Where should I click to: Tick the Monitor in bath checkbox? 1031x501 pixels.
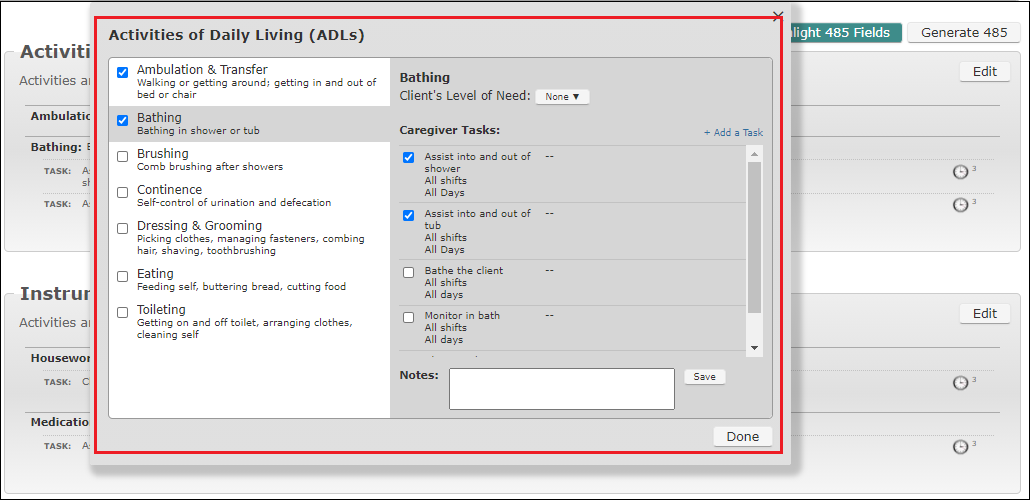tap(408, 317)
